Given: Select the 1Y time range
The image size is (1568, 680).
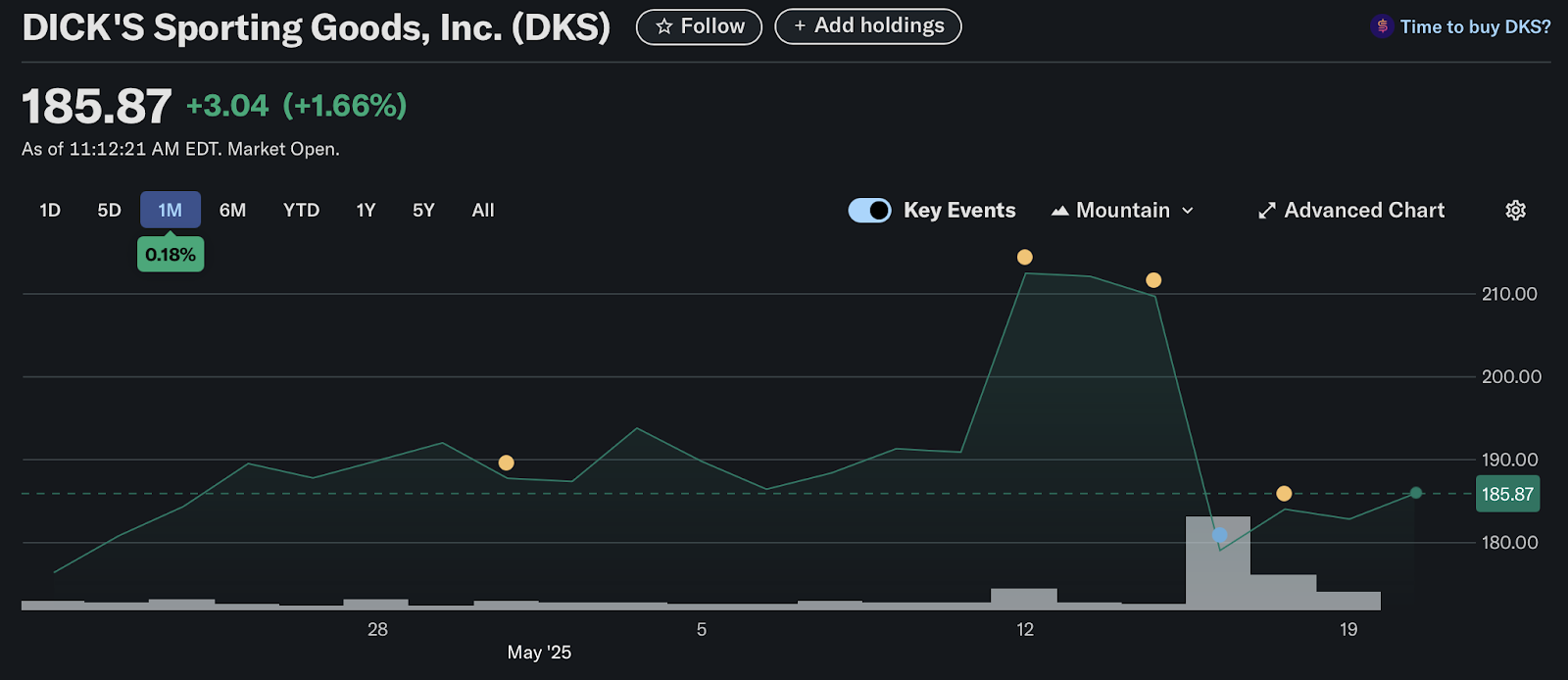Looking at the screenshot, I should (366, 211).
